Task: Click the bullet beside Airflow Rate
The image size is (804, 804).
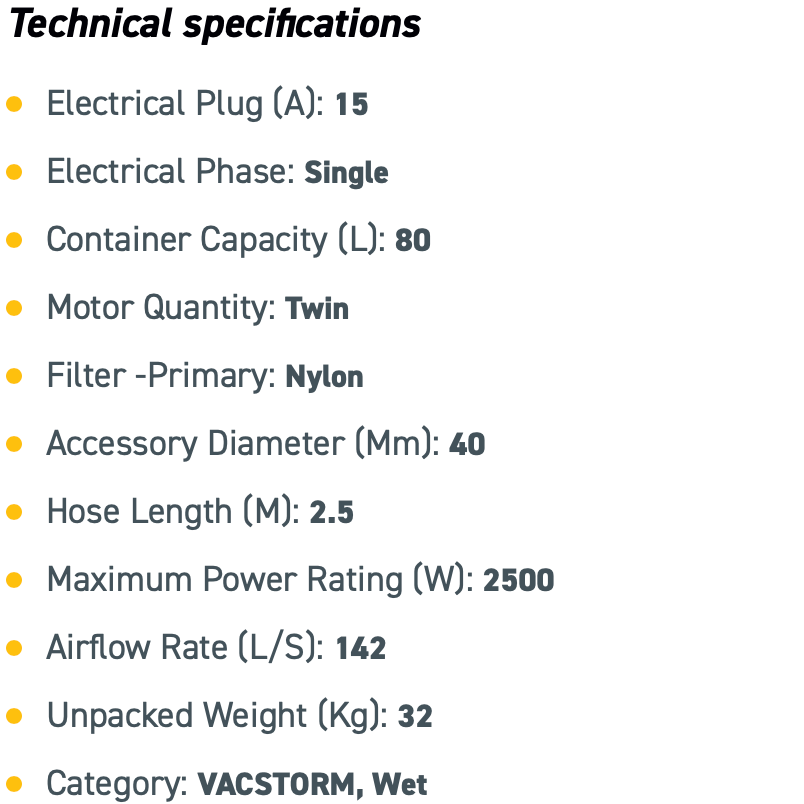Action: pyautogui.click(x=14, y=648)
